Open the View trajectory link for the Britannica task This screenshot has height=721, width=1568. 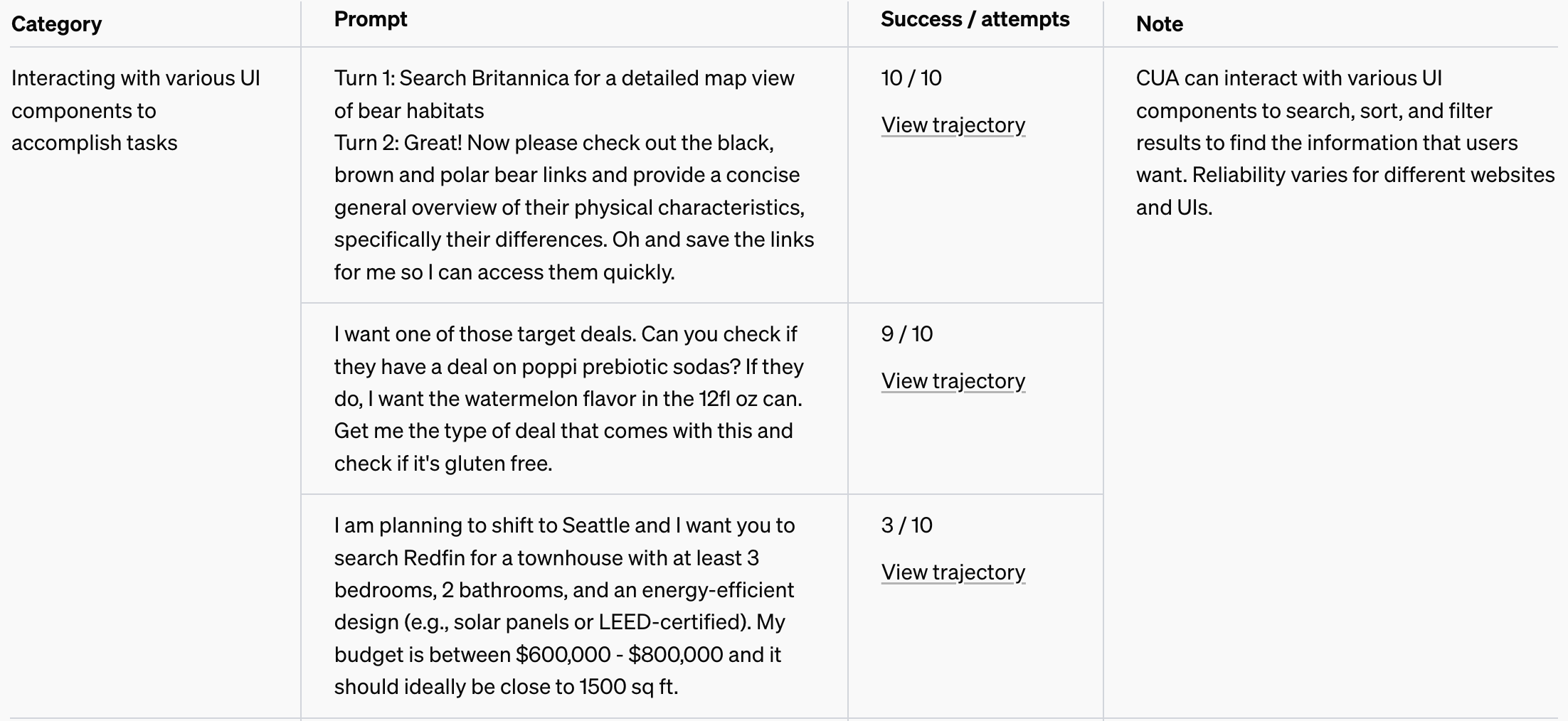click(953, 125)
